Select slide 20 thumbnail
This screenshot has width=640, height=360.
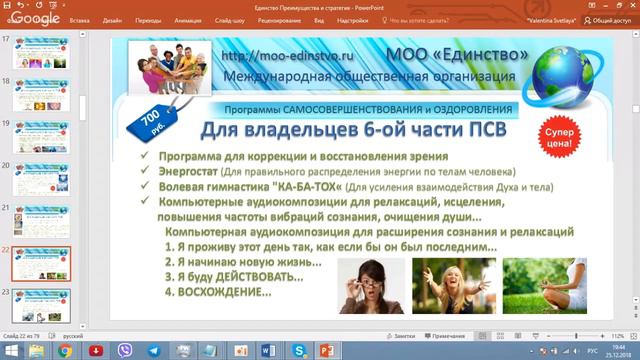tap(41, 180)
